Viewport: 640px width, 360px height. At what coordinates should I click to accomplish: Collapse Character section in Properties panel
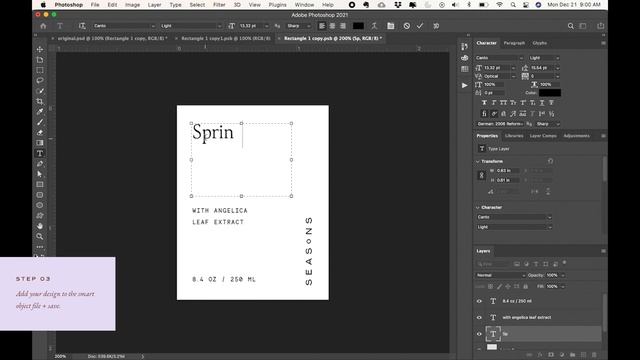pos(478,207)
